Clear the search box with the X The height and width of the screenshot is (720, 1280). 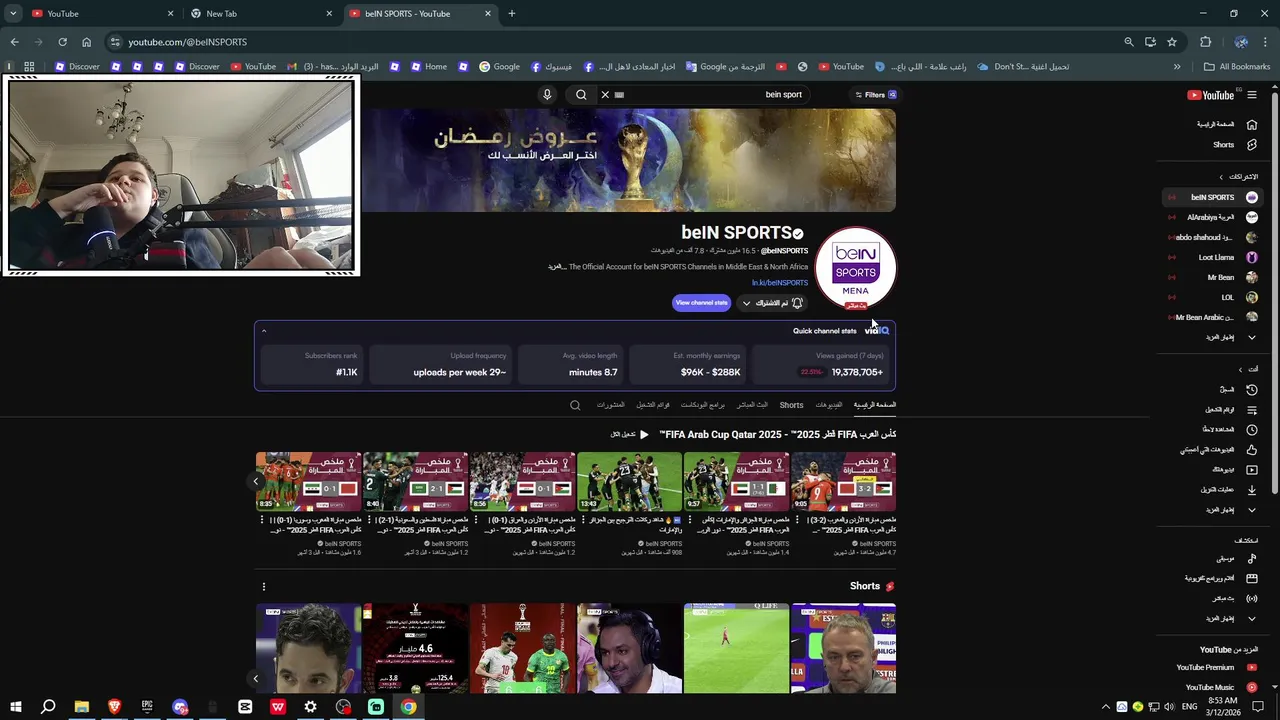click(605, 95)
